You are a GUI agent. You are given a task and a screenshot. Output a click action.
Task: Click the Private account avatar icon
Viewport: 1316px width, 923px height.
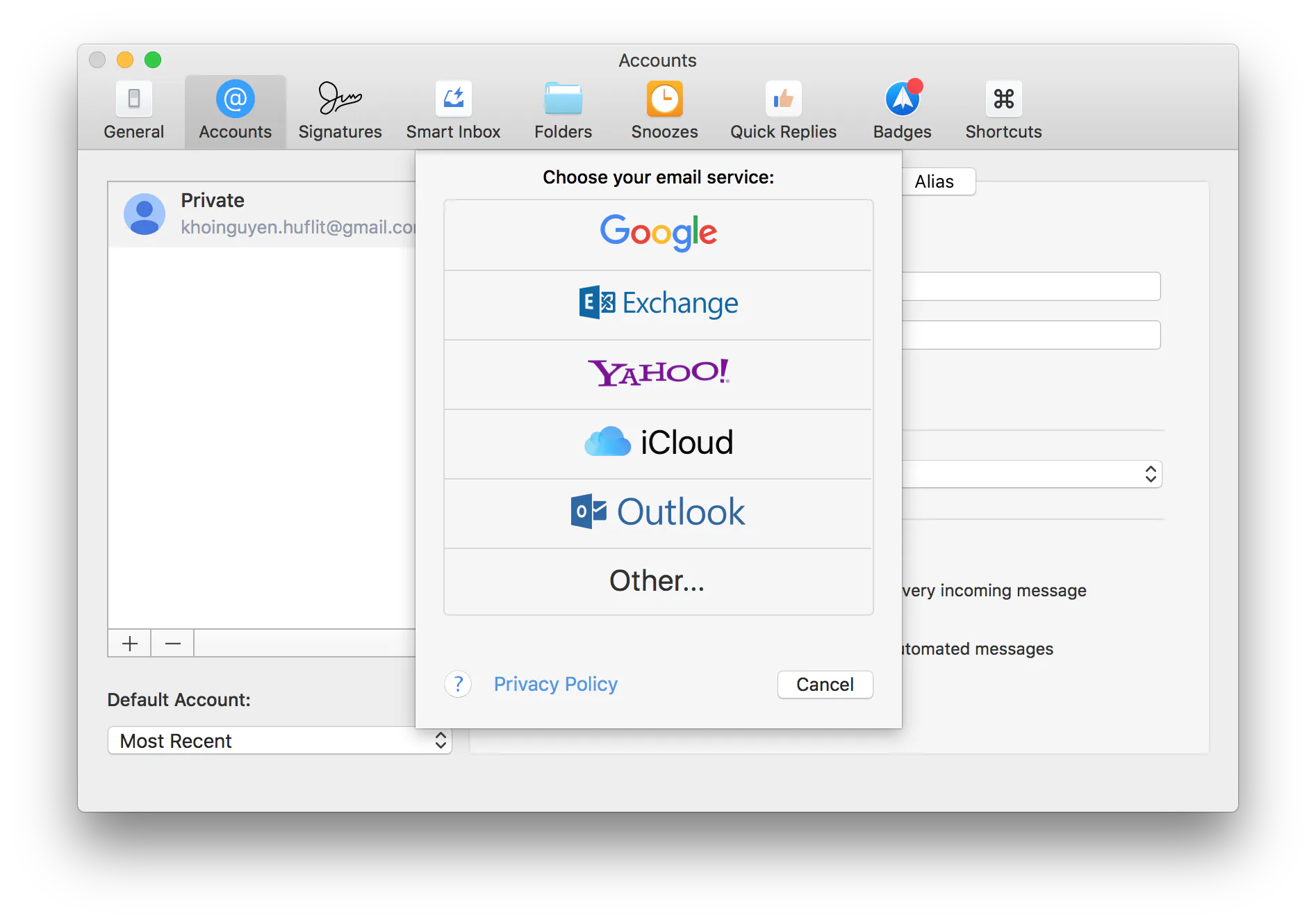[x=145, y=214]
